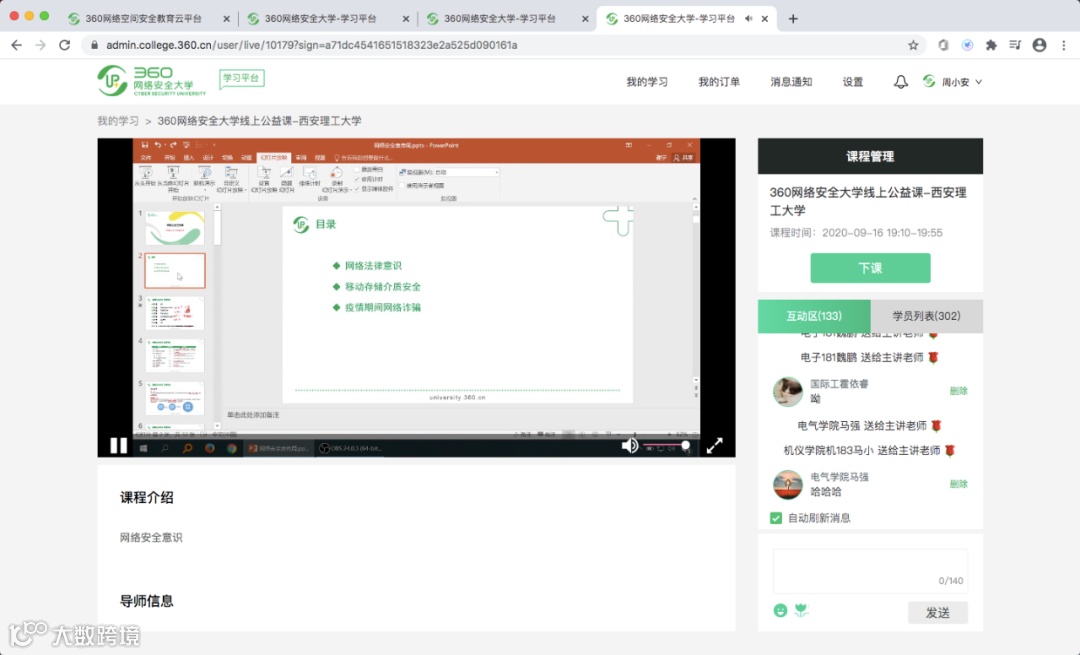
Task: Select message 电气学院马强 送给主讲老师
Action: coord(869,426)
